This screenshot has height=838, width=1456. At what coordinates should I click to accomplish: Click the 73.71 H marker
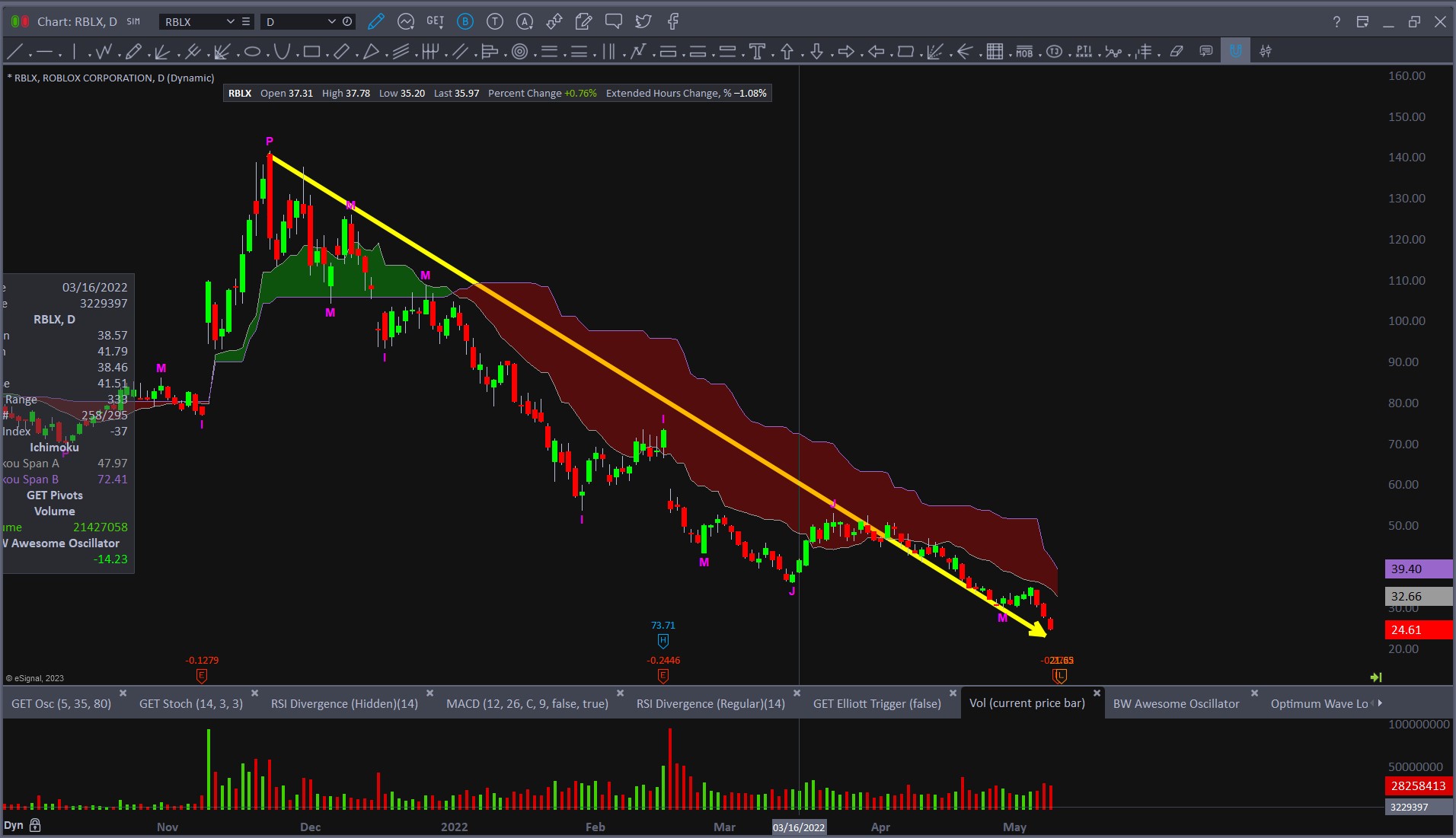663,641
